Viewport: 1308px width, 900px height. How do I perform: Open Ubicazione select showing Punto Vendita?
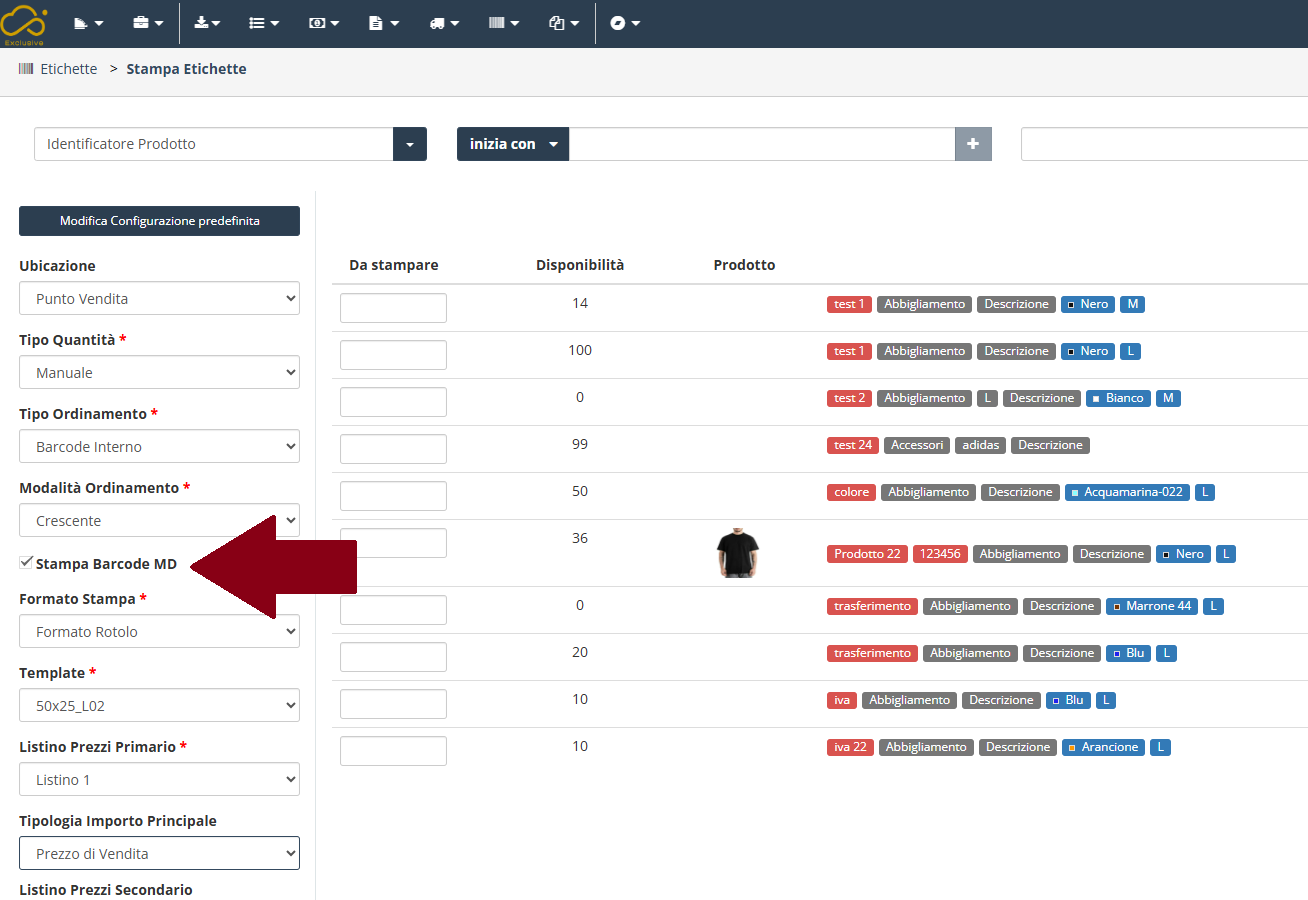tap(159, 298)
